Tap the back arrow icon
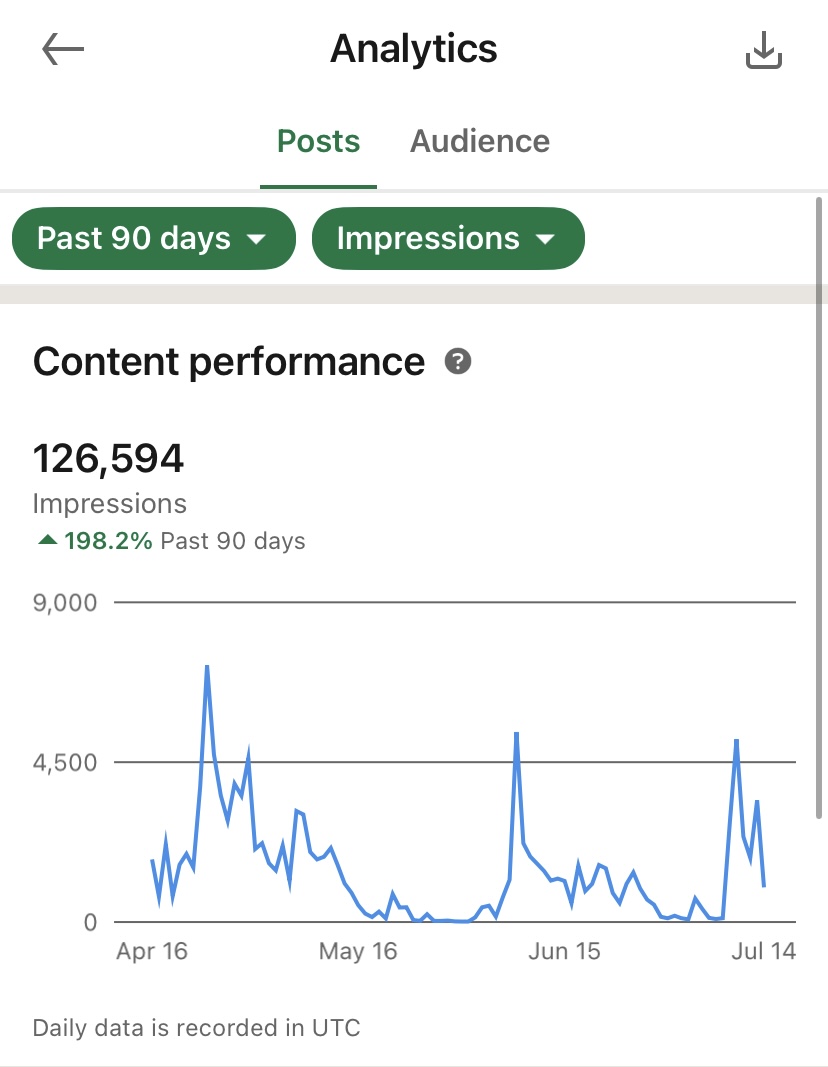The image size is (828, 1067). [x=63, y=50]
